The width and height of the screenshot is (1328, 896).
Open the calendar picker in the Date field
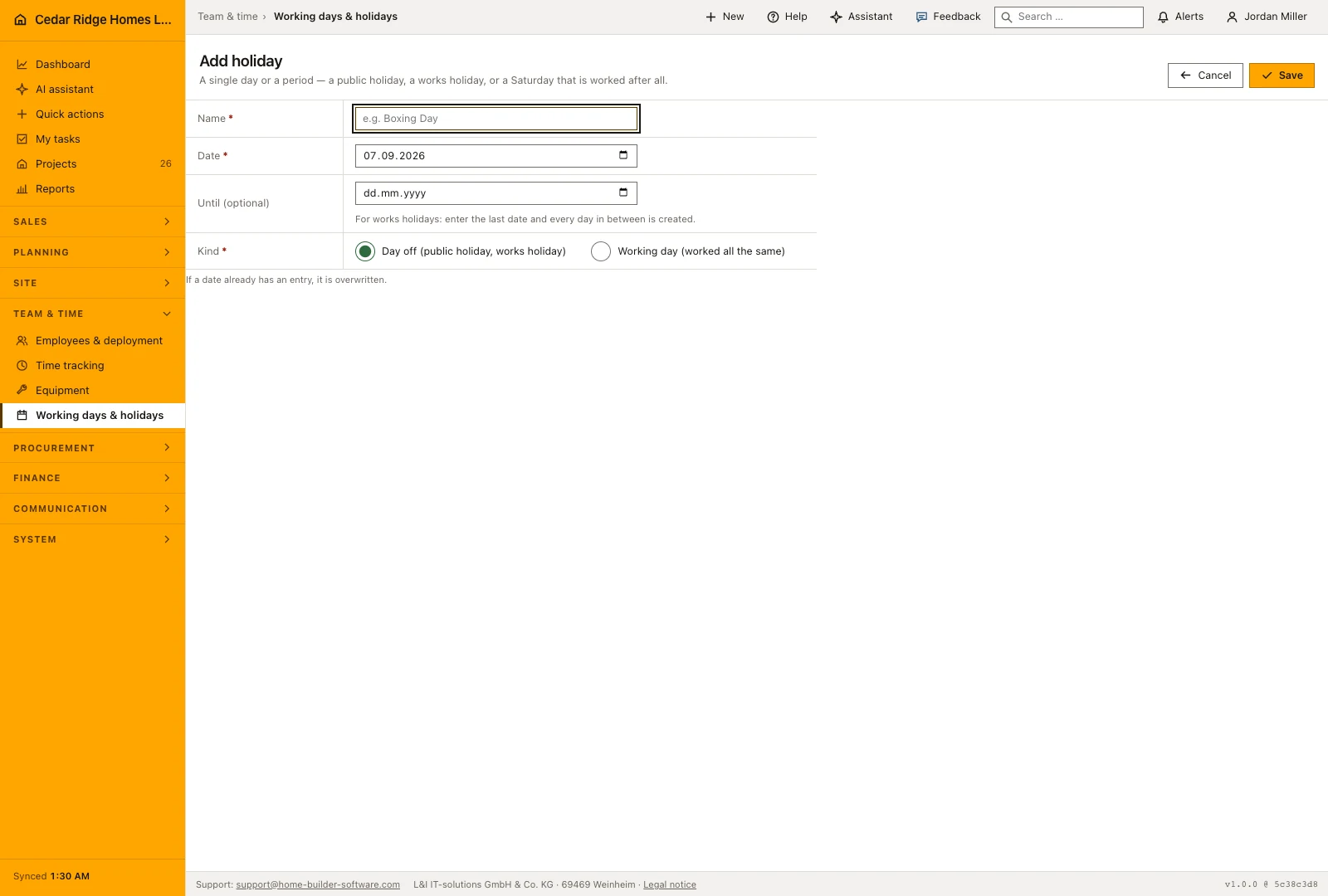pyautogui.click(x=623, y=155)
